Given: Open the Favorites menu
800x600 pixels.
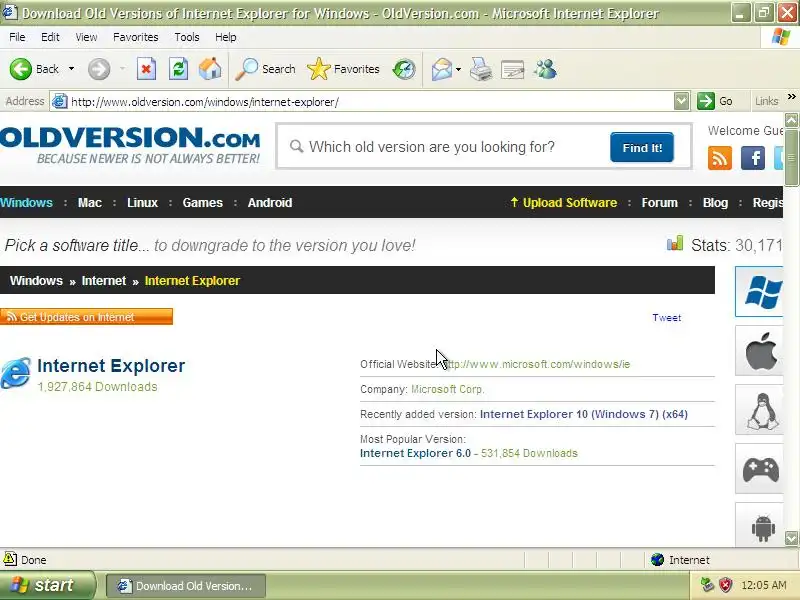Looking at the screenshot, I should pyautogui.click(x=136, y=37).
